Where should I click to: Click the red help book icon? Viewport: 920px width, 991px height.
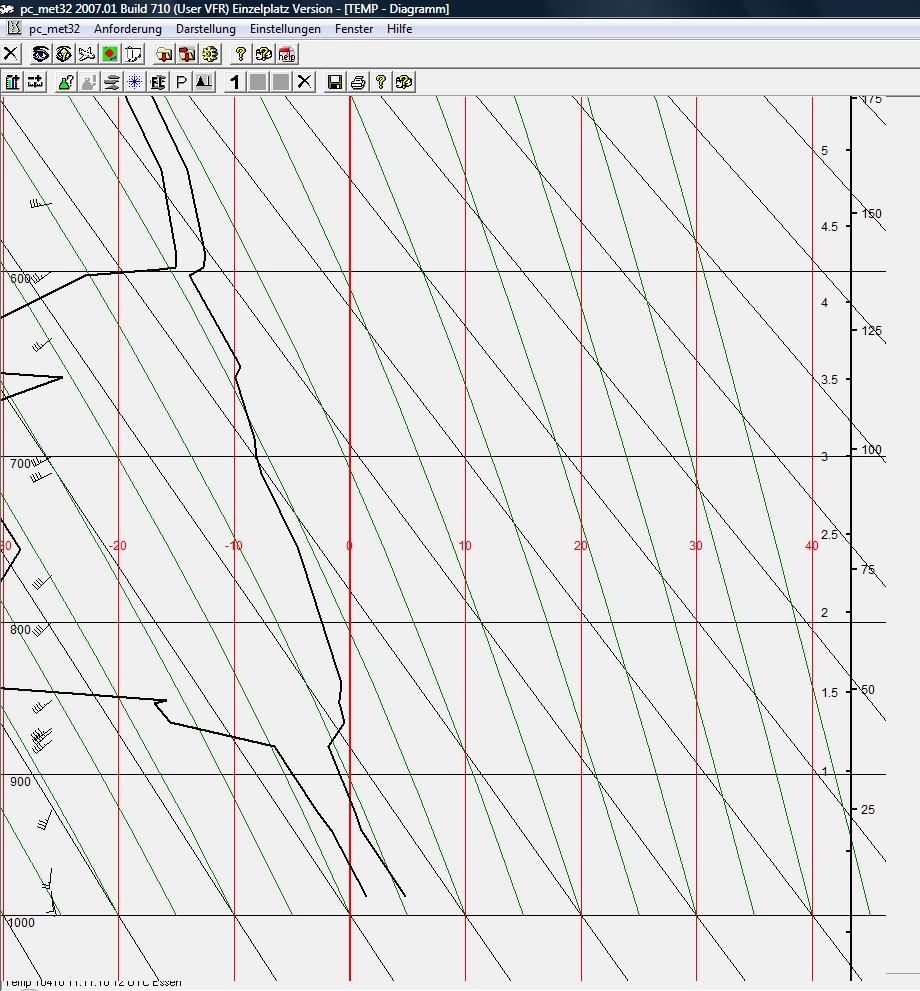pyautogui.click(x=287, y=54)
